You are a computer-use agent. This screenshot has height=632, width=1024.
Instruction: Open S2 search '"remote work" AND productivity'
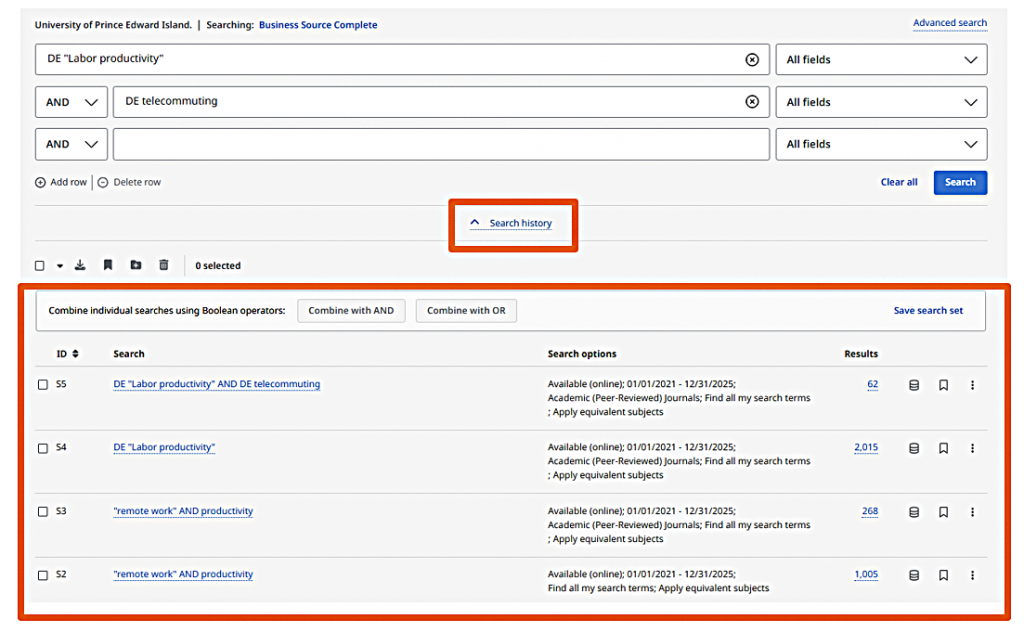pyautogui.click(x=183, y=574)
